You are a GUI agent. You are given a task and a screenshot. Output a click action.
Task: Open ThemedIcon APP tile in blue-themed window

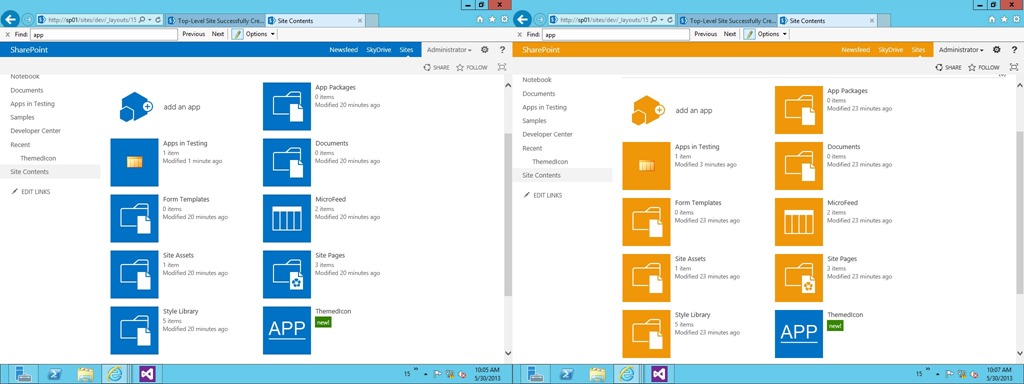pyautogui.click(x=287, y=330)
